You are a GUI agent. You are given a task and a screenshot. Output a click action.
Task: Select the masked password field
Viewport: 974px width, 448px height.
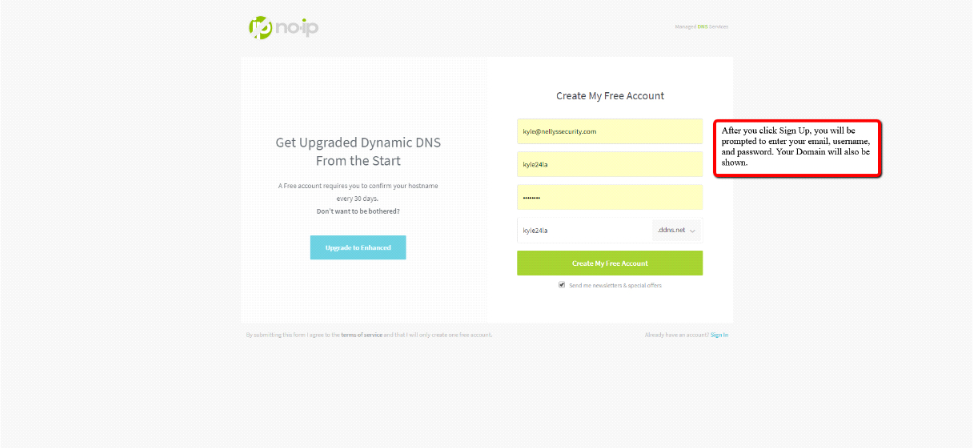coord(609,197)
